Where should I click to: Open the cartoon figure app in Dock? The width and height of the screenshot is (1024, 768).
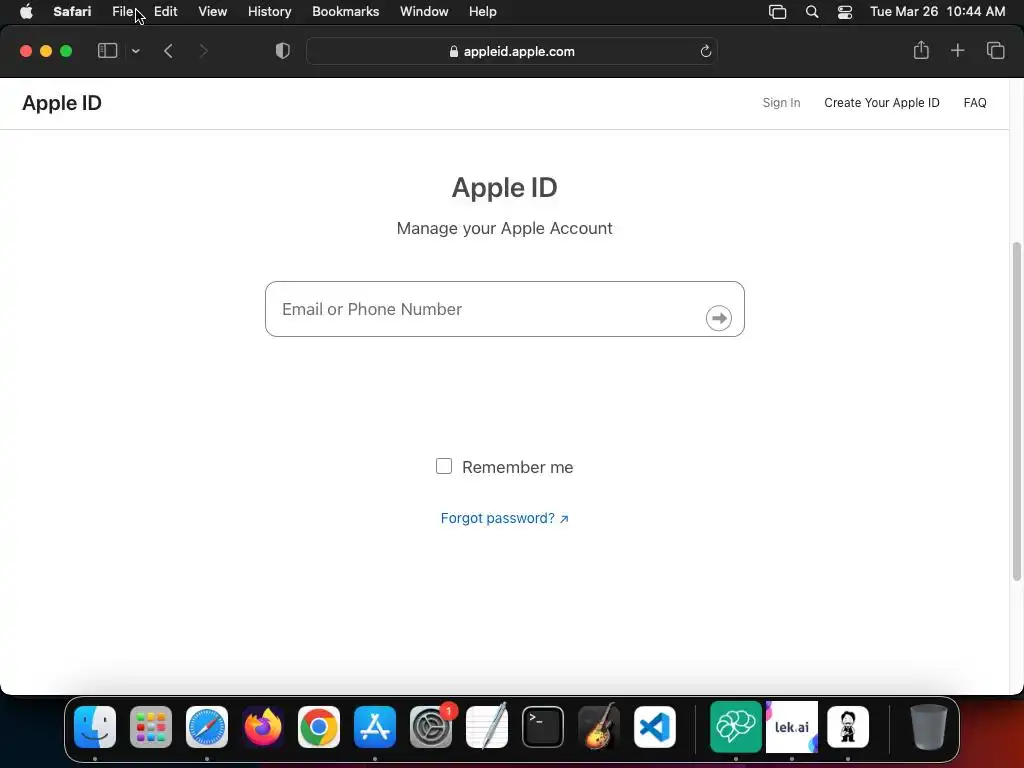[x=848, y=727]
